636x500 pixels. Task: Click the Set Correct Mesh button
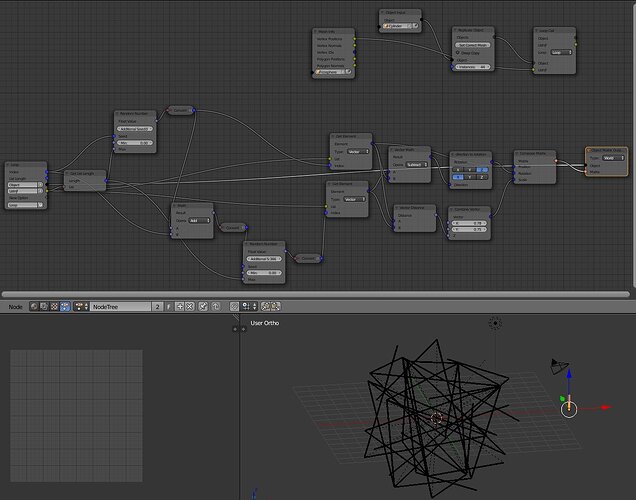(473, 45)
